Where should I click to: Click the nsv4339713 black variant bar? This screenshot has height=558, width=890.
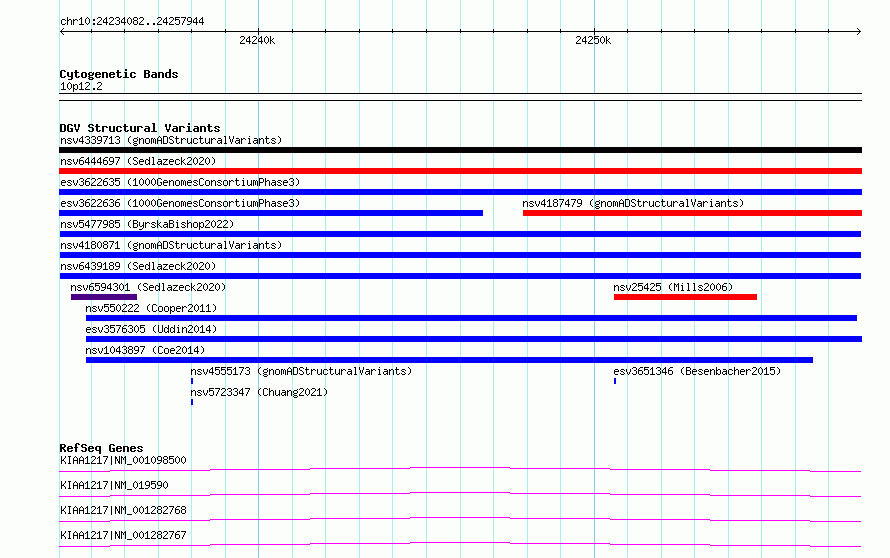[x=460, y=150]
